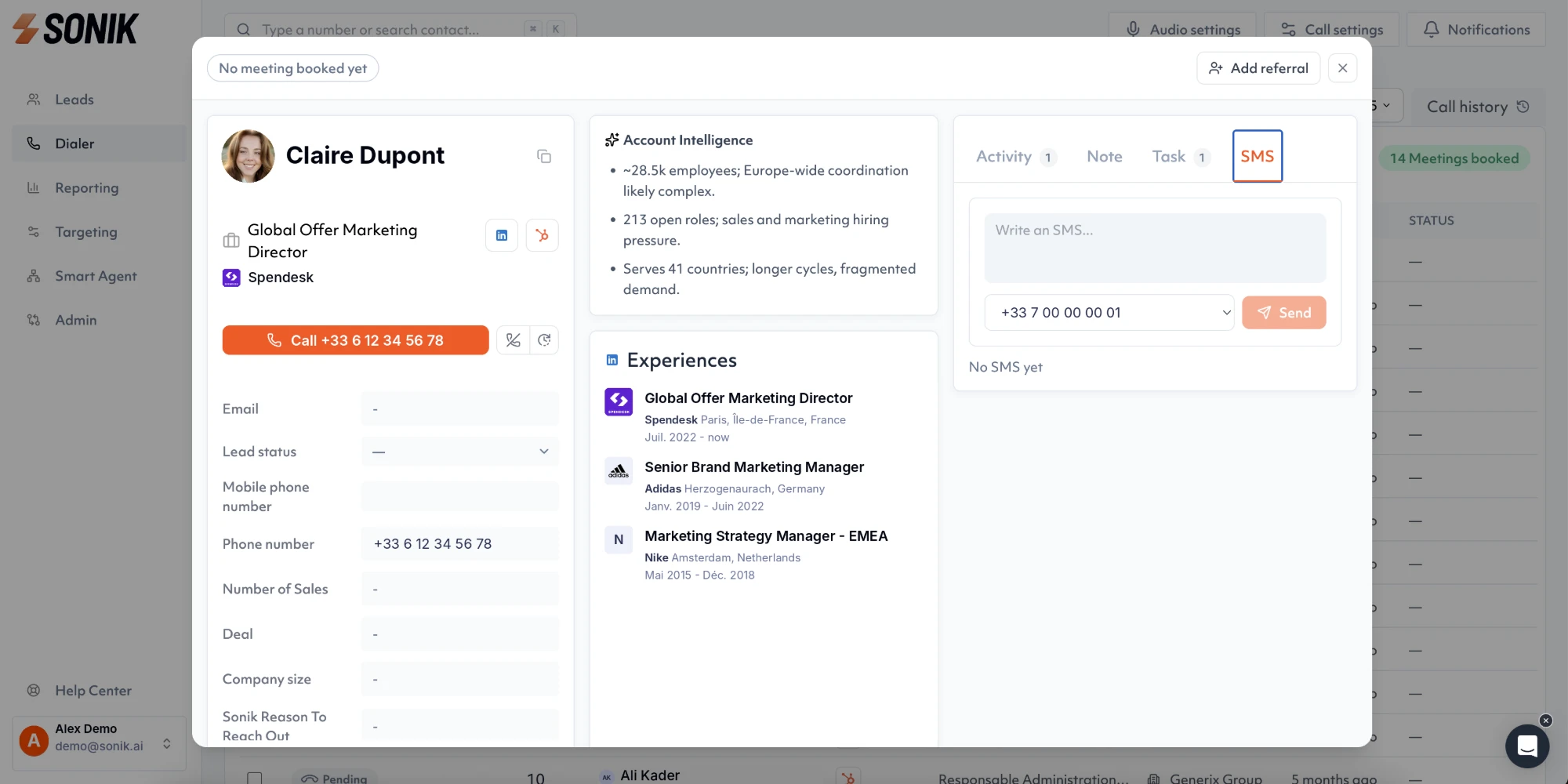The image size is (1568, 784).
Task: Open Leads in the sidebar
Action: (99, 100)
